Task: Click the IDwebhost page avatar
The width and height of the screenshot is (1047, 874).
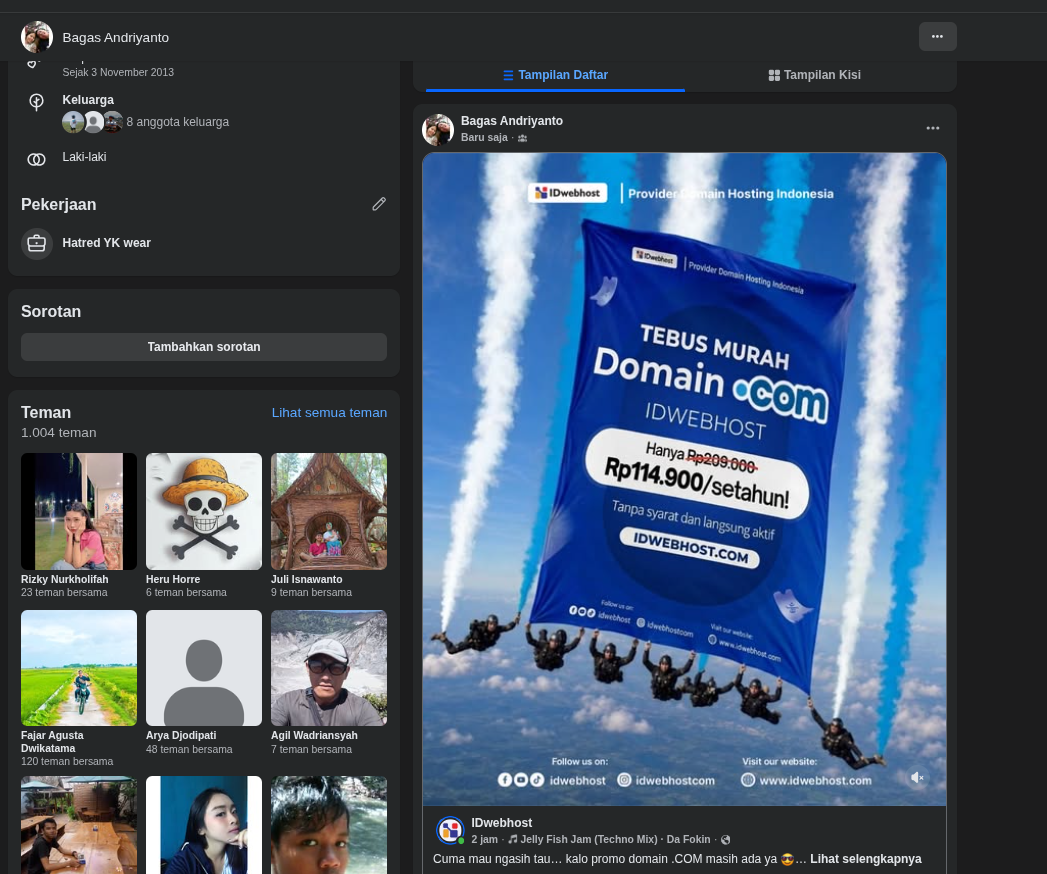Action: coord(451,830)
